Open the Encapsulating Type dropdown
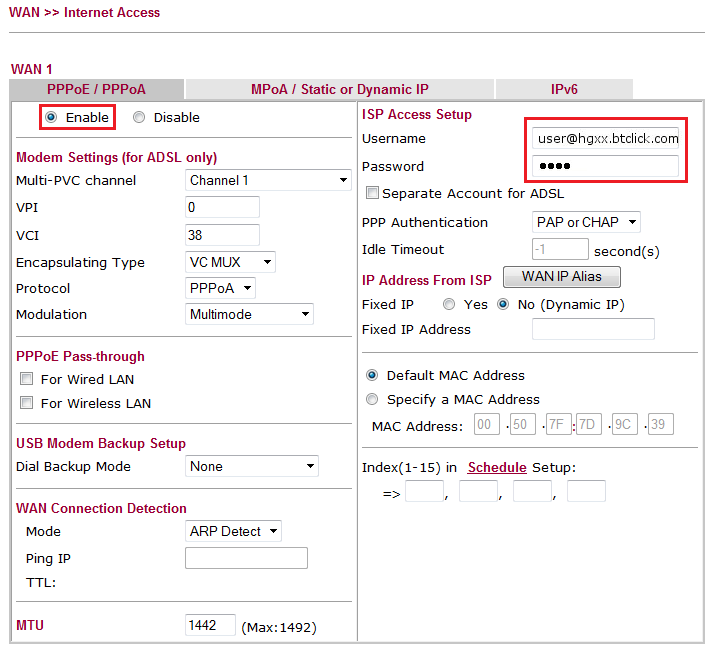Screen dimensions: 717x653 pos(230,262)
